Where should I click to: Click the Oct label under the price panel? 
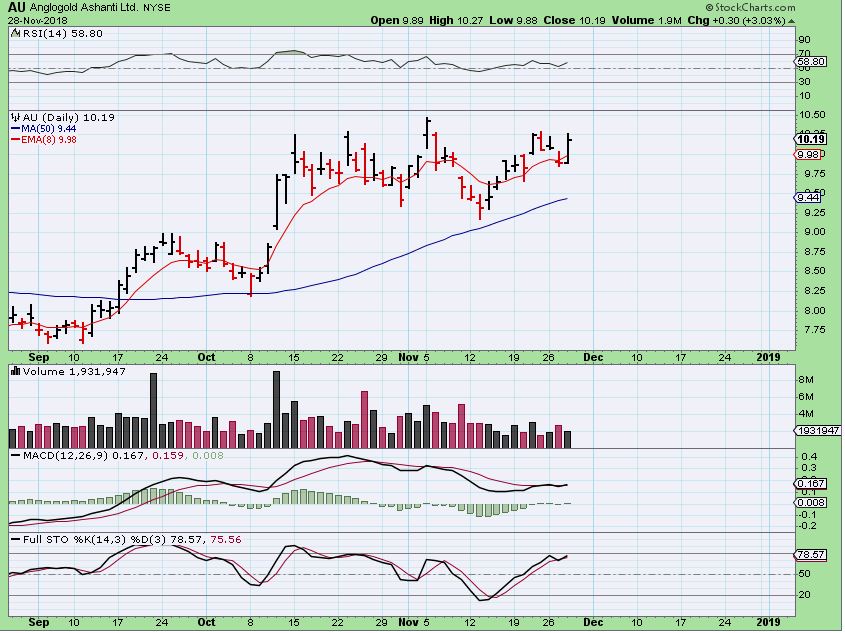[206, 357]
